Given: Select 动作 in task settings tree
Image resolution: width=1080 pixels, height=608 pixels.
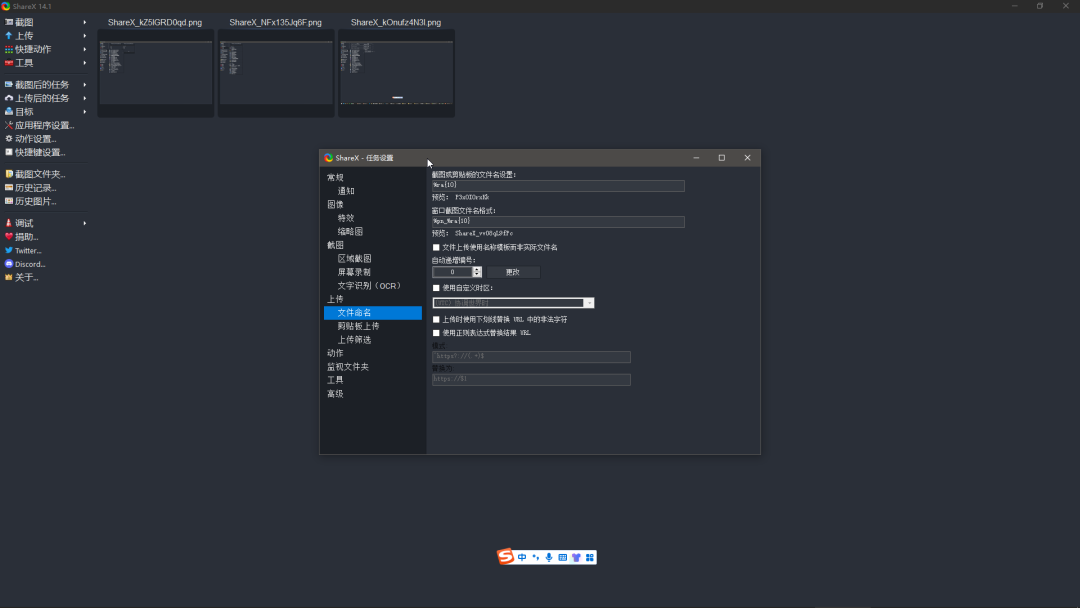Looking at the screenshot, I should [335, 353].
